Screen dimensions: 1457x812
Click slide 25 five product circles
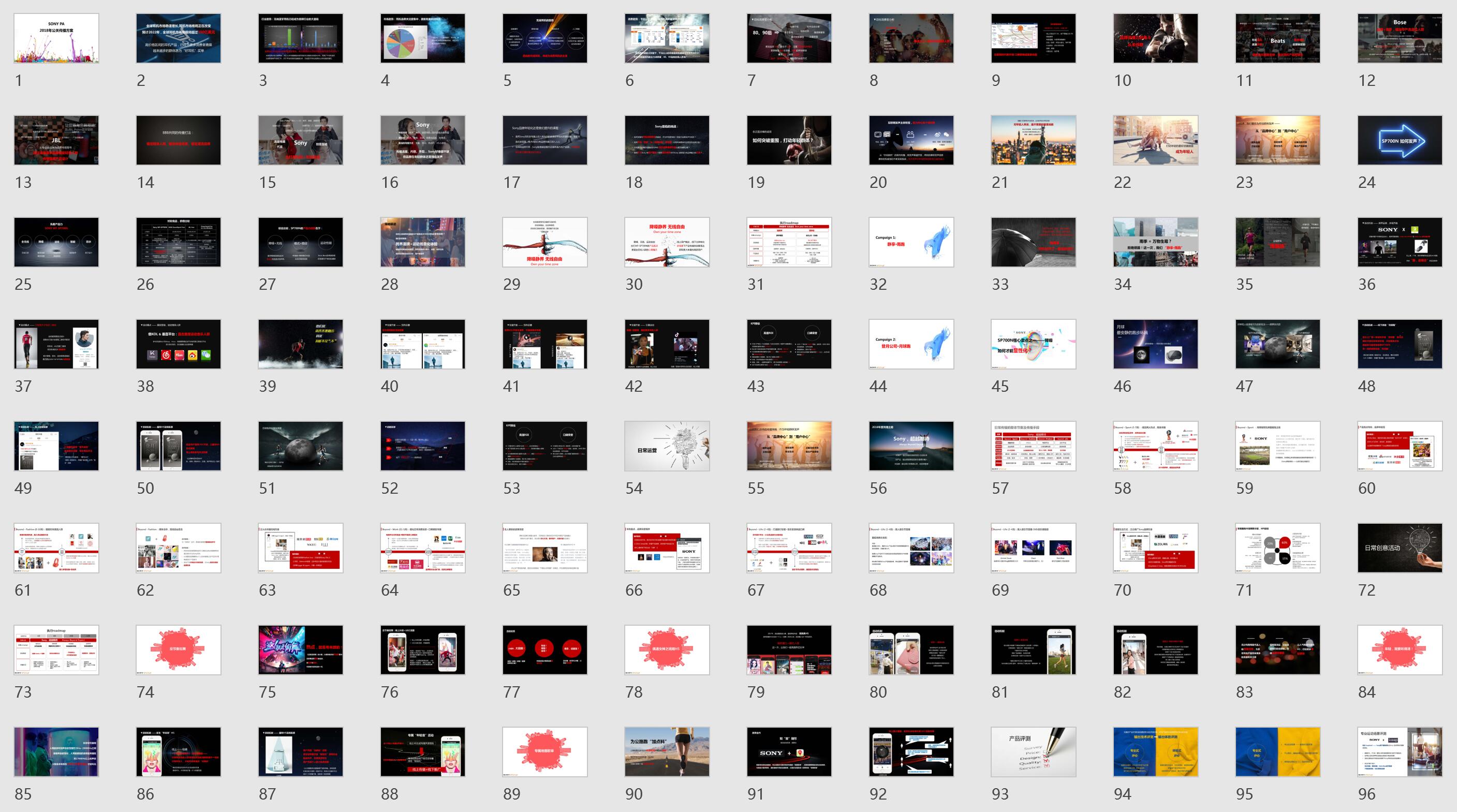point(56,242)
